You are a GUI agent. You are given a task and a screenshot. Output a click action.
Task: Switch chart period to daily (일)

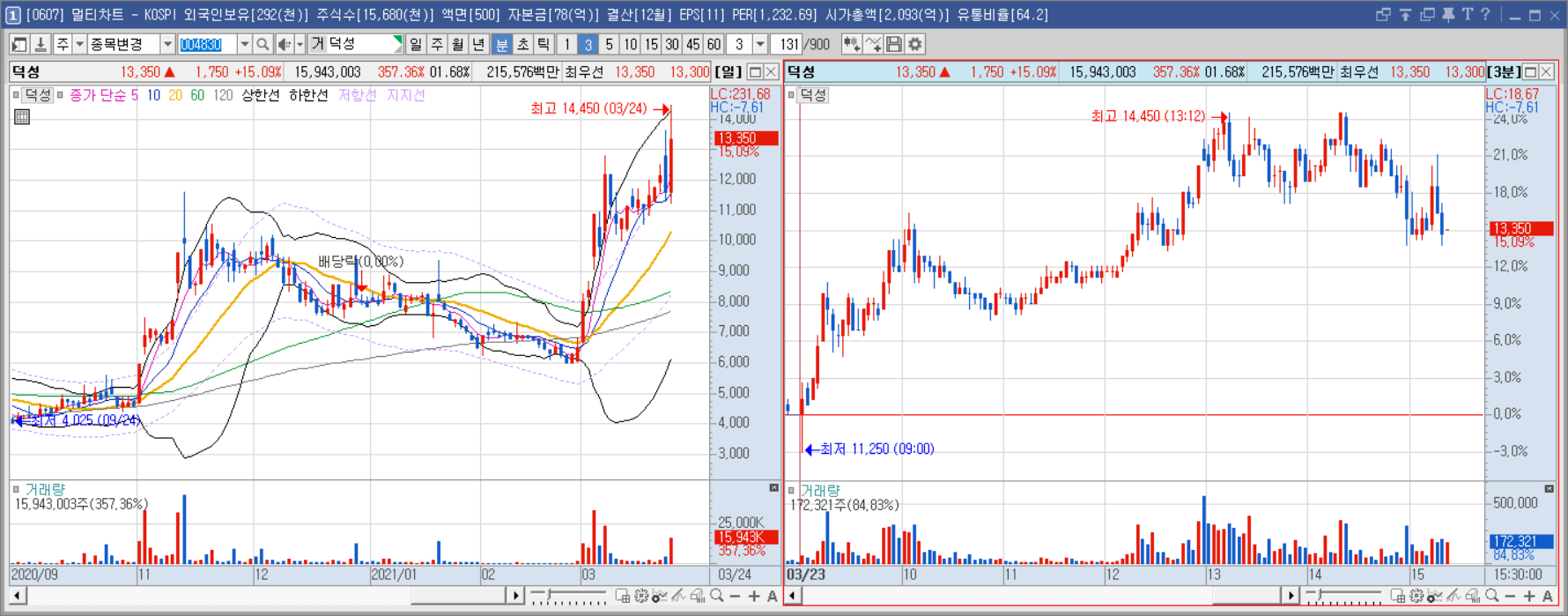pos(416,44)
